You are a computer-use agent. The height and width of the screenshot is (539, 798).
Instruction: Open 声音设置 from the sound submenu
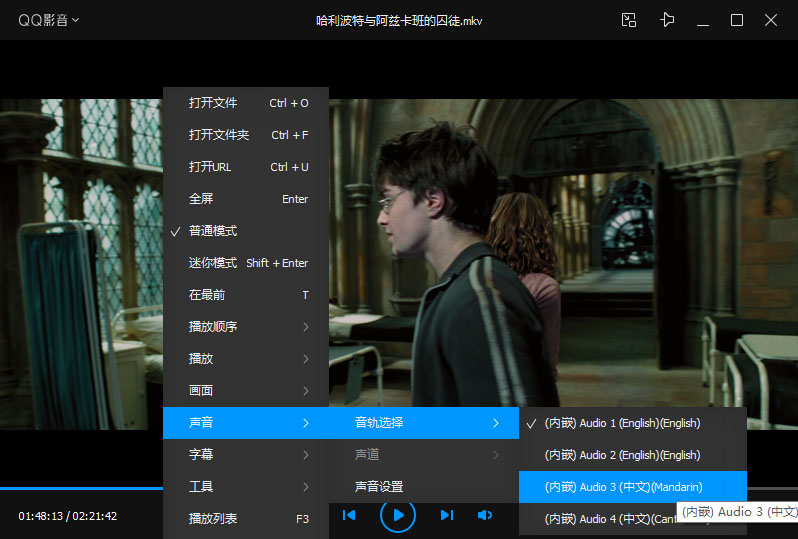point(379,487)
